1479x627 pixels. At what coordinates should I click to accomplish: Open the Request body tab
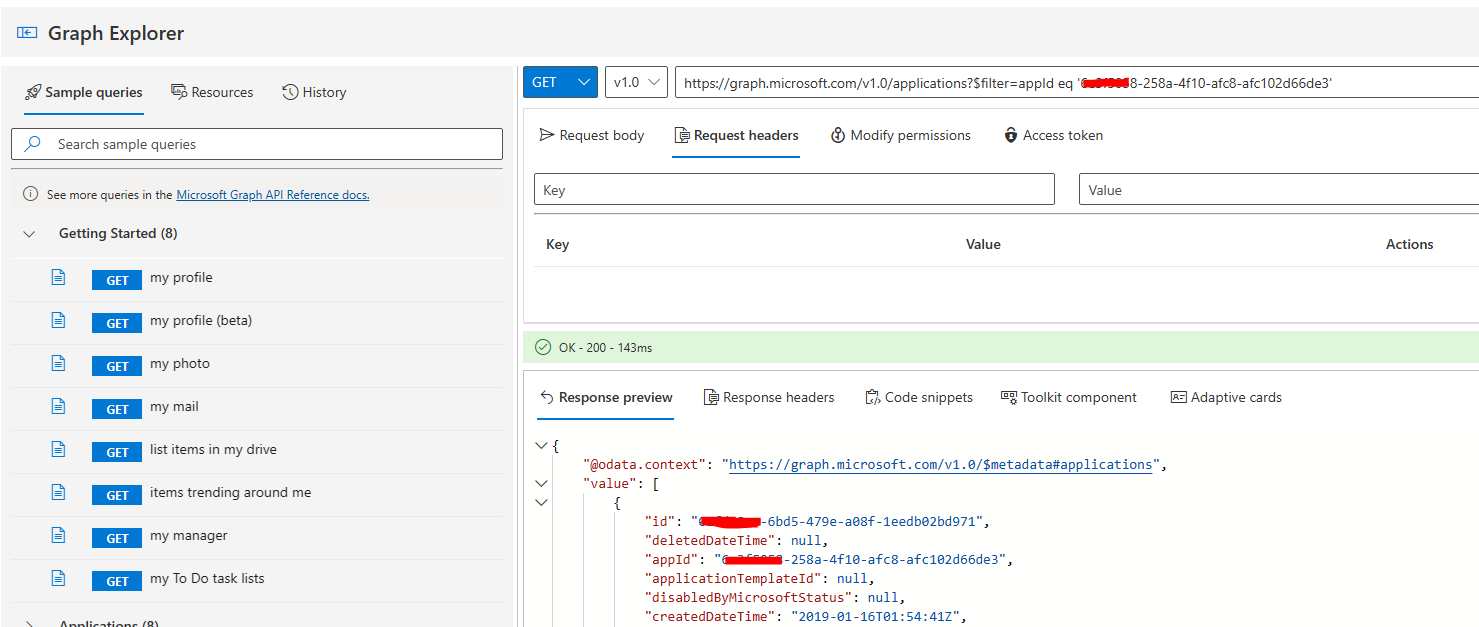pos(592,135)
